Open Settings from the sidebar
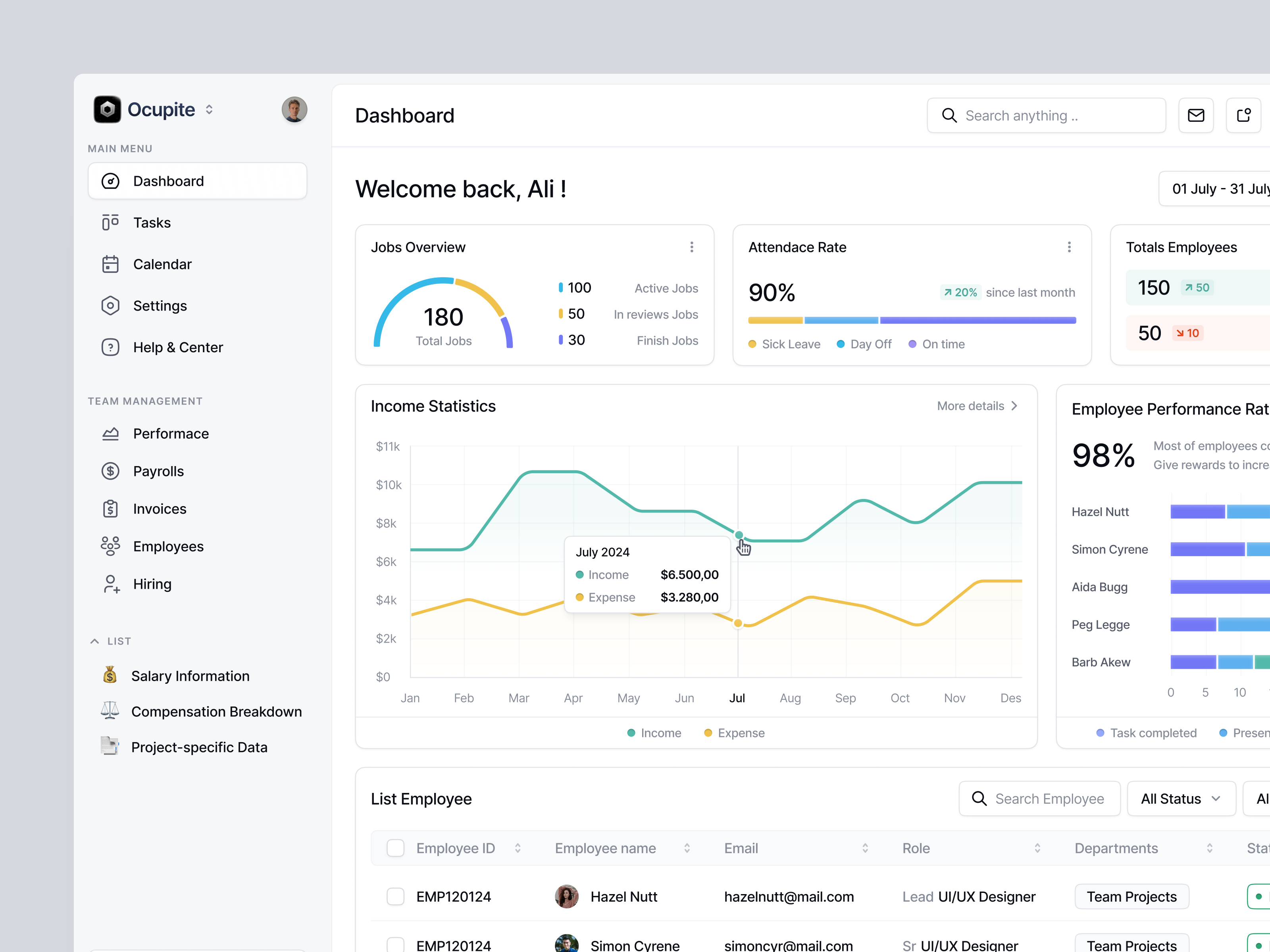This screenshot has width=1270, height=952. coord(160,305)
